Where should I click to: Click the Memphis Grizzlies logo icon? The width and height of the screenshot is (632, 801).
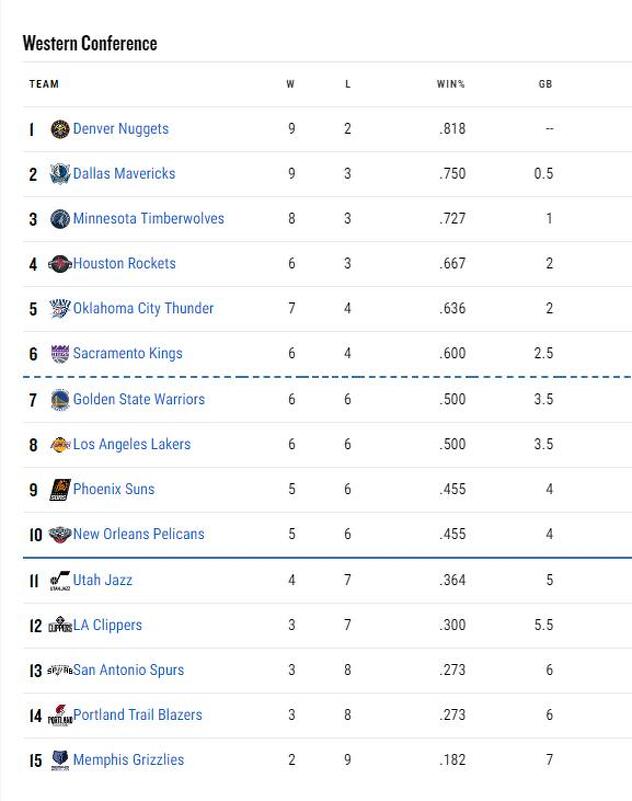coord(60,761)
